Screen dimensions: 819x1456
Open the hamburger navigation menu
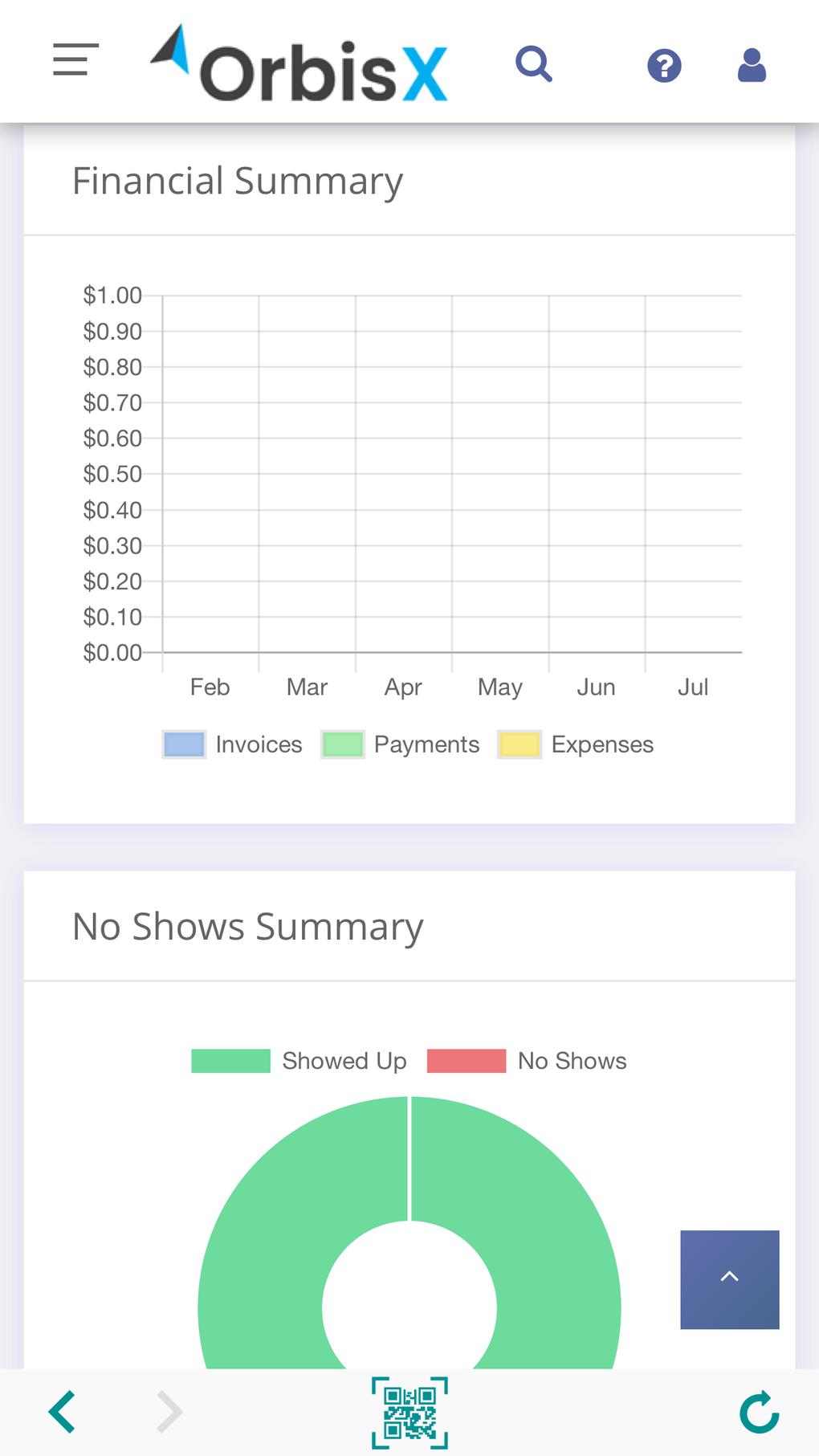point(75,60)
